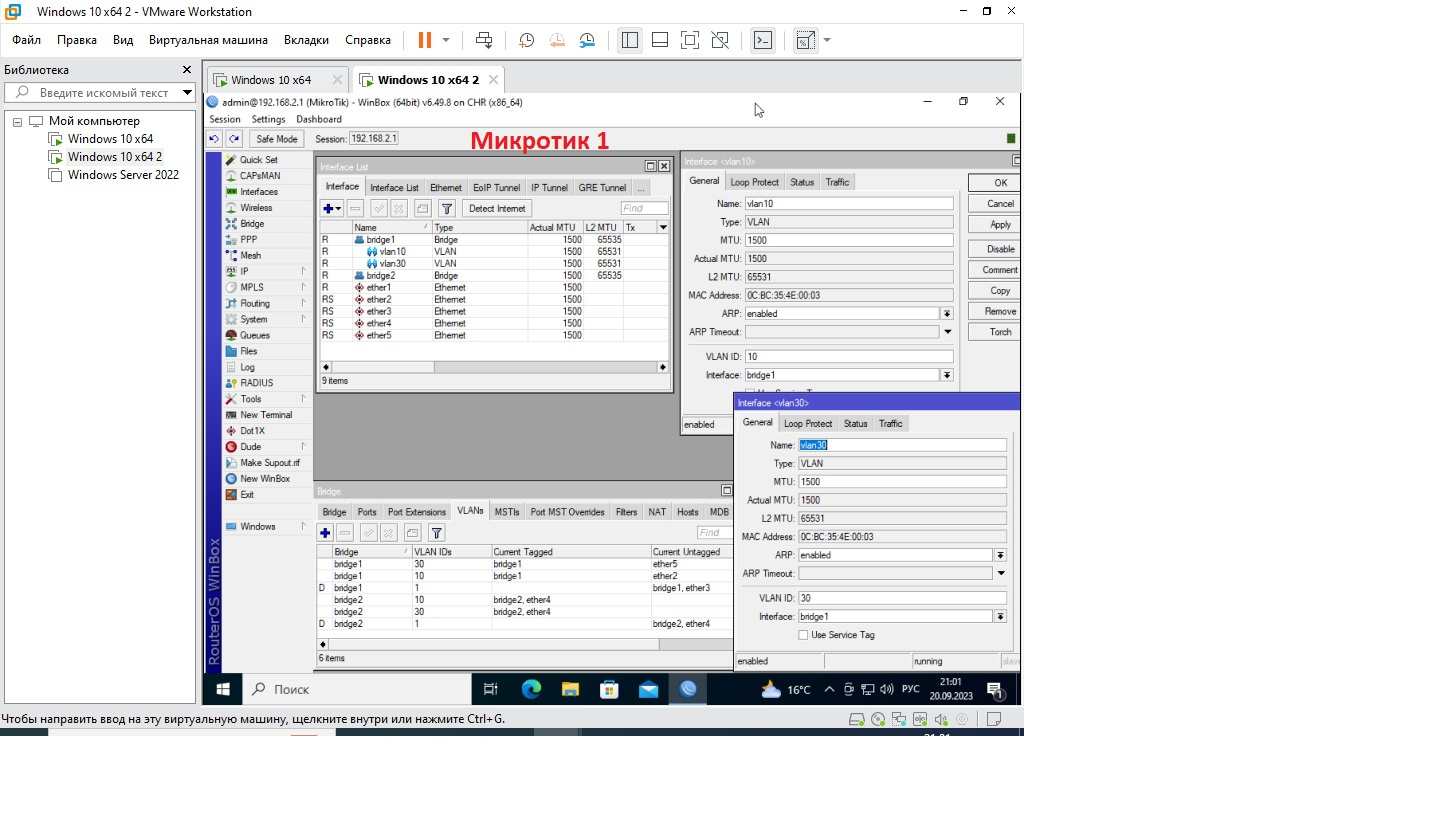Click Make Supout.rif in sidebar
The width and height of the screenshot is (1438, 820).
point(270,463)
